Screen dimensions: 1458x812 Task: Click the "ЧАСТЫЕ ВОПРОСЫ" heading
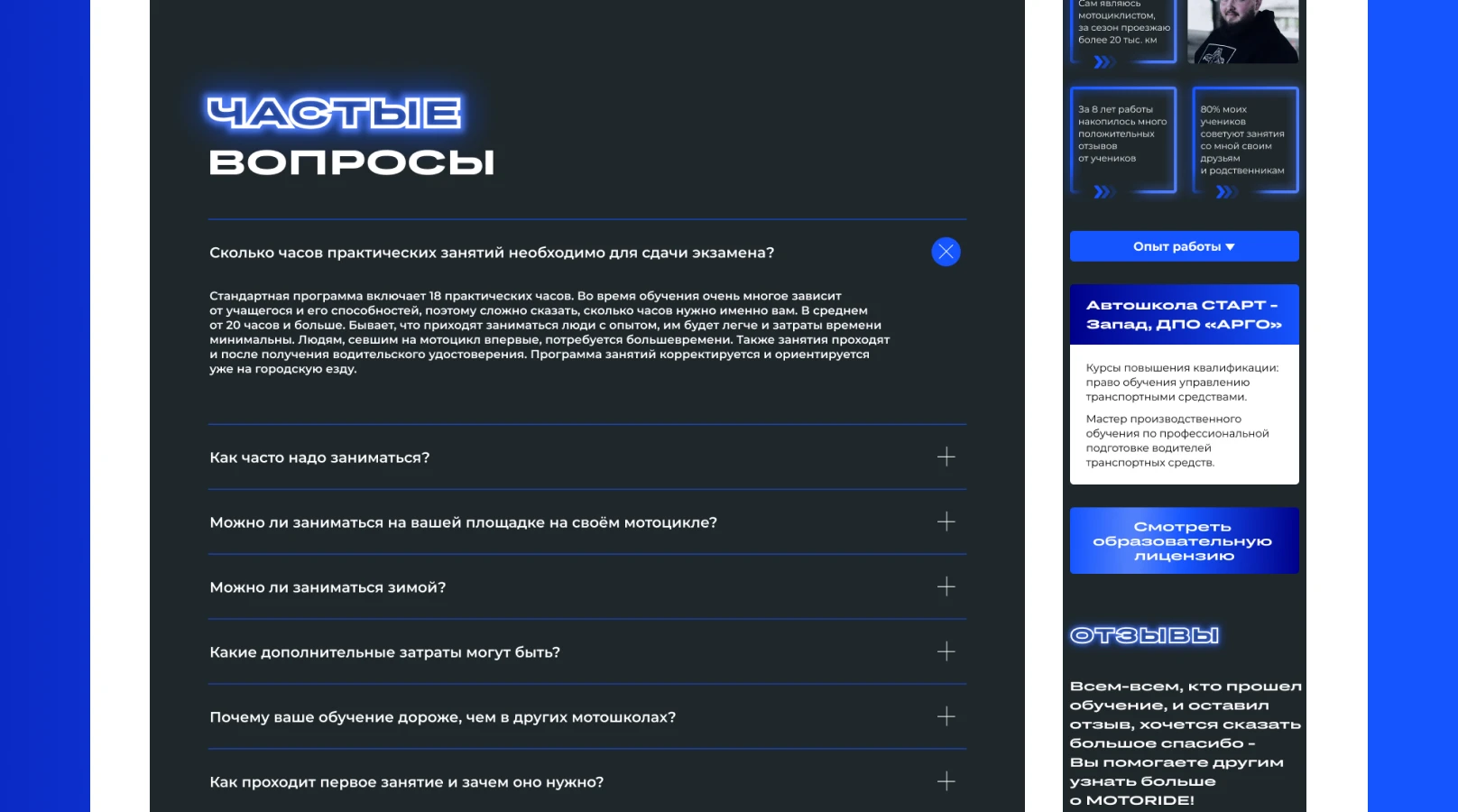[350, 135]
